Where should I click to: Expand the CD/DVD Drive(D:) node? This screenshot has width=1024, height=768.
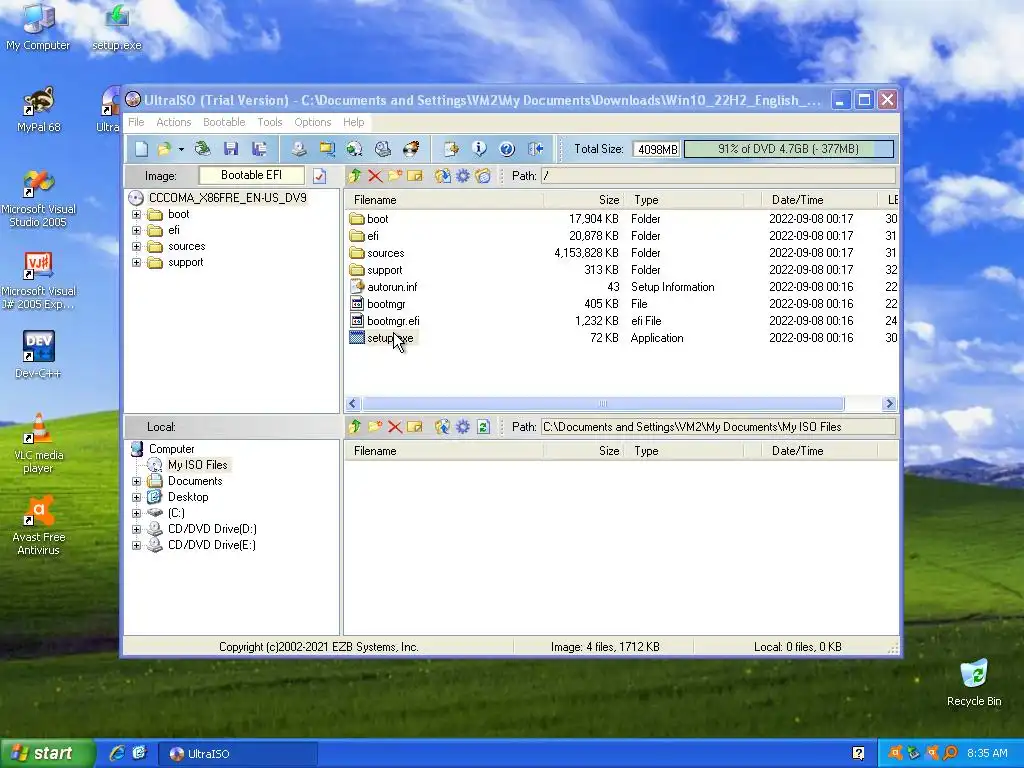tap(136, 529)
